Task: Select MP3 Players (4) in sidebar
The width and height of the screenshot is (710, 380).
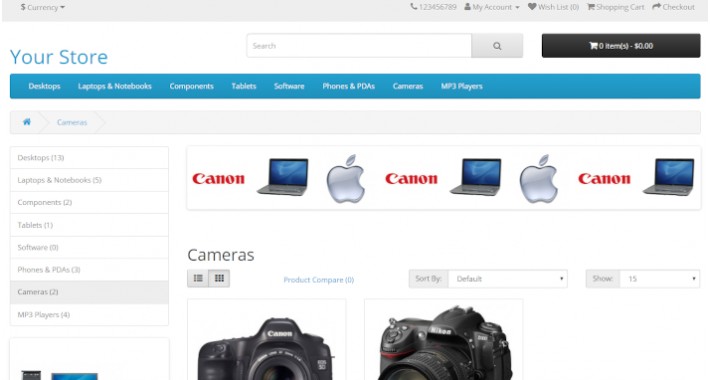Action: [x=89, y=314]
